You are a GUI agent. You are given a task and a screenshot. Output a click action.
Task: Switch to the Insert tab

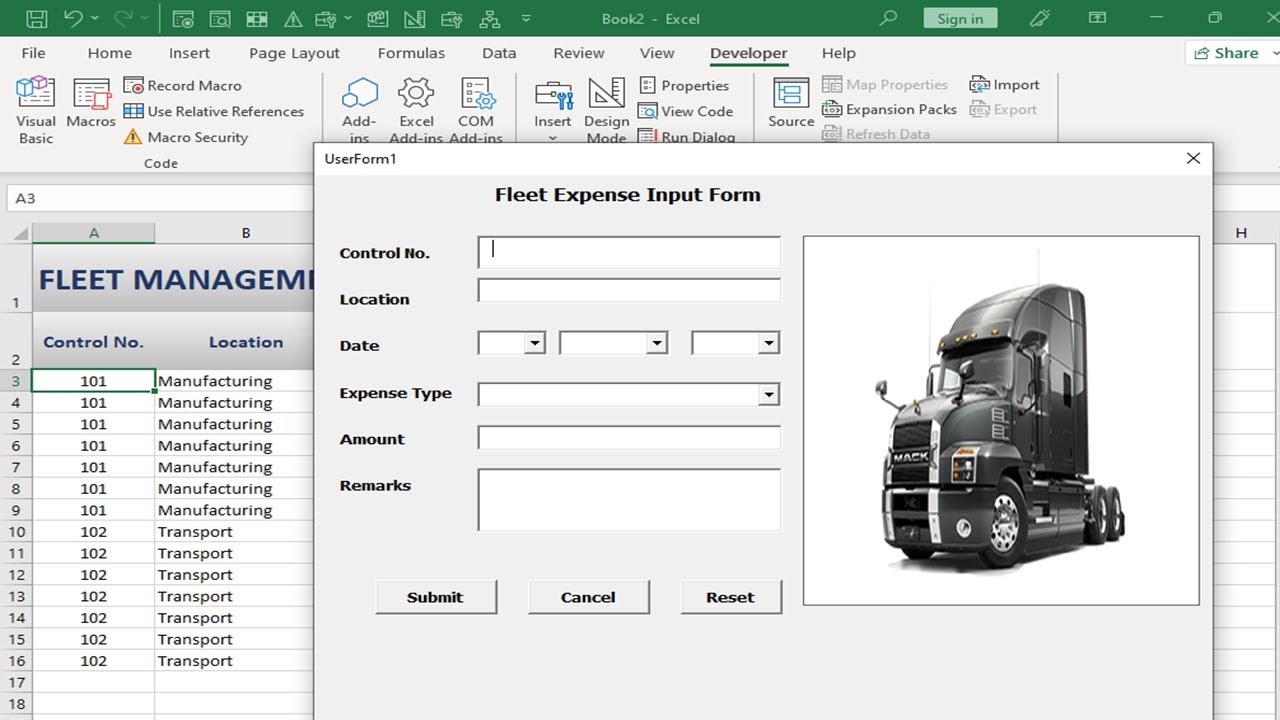point(189,53)
